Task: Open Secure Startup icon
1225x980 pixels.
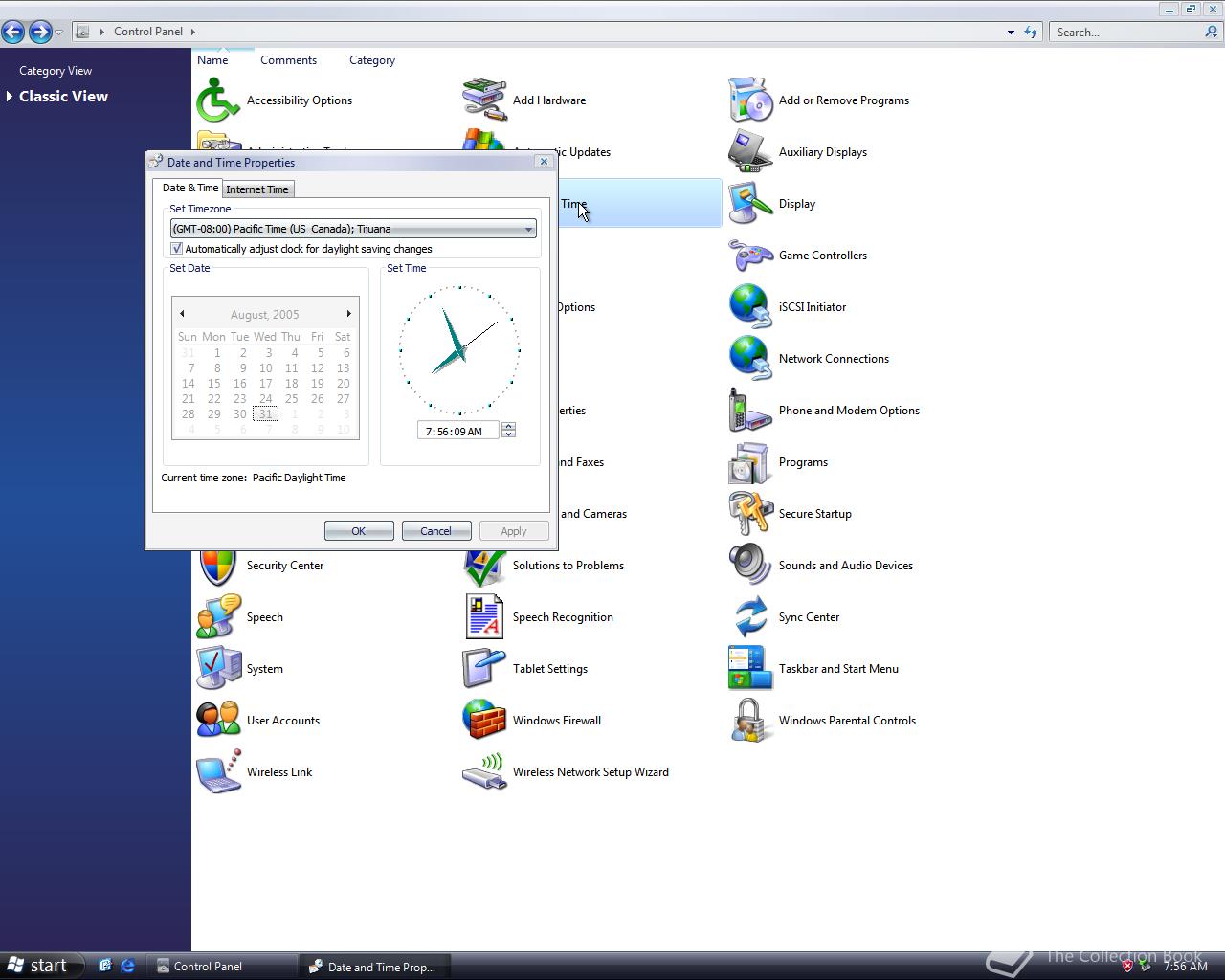Action: [750, 514]
